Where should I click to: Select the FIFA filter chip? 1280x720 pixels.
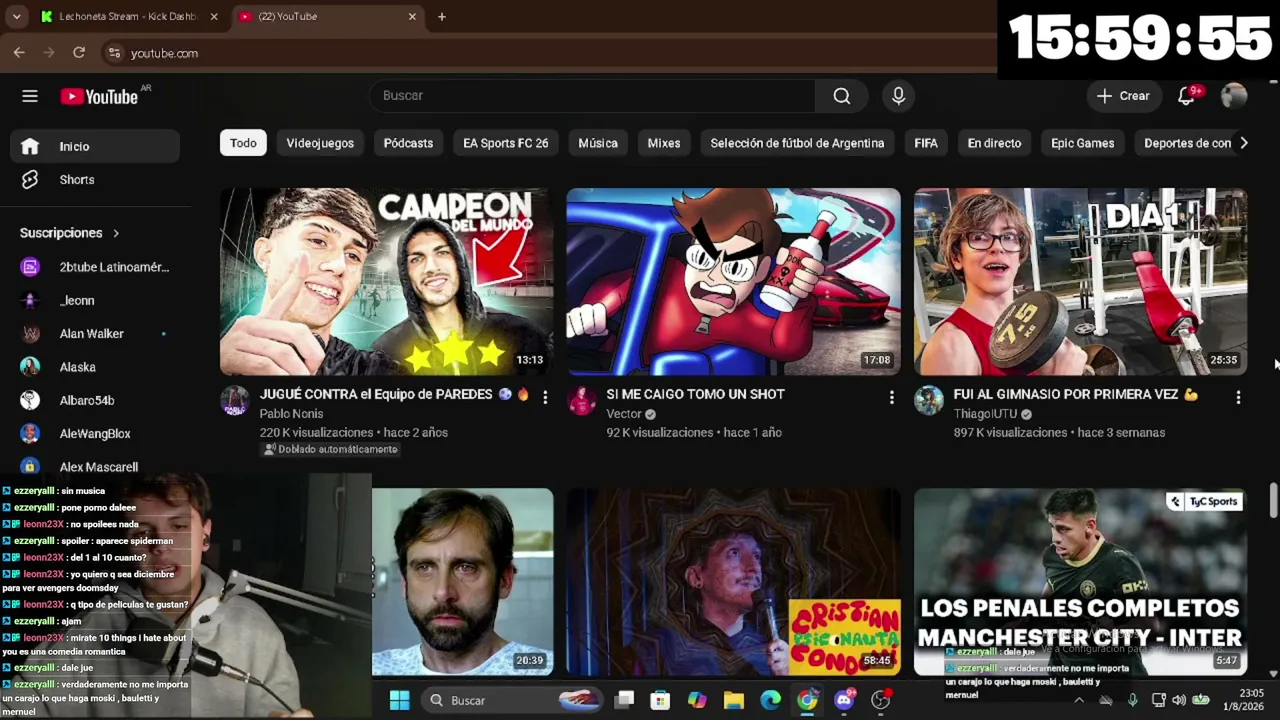[926, 143]
